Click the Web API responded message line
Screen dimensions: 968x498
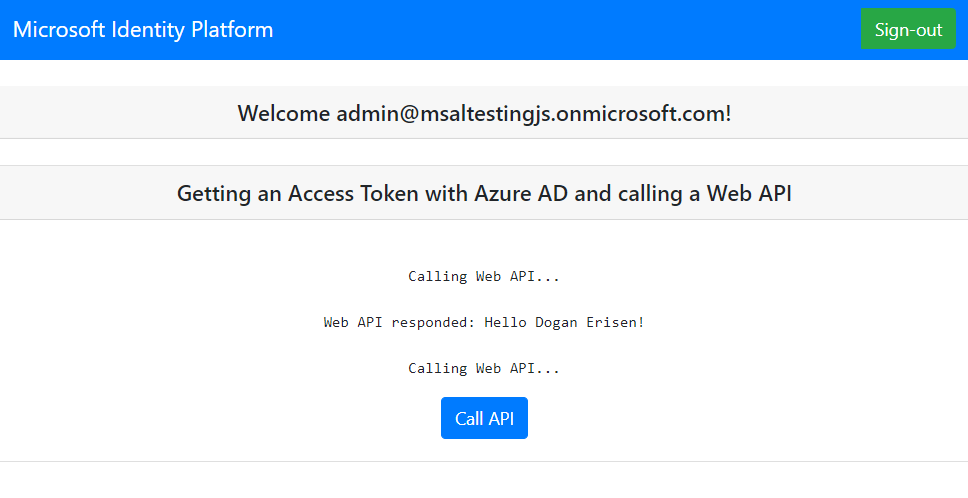(484, 322)
